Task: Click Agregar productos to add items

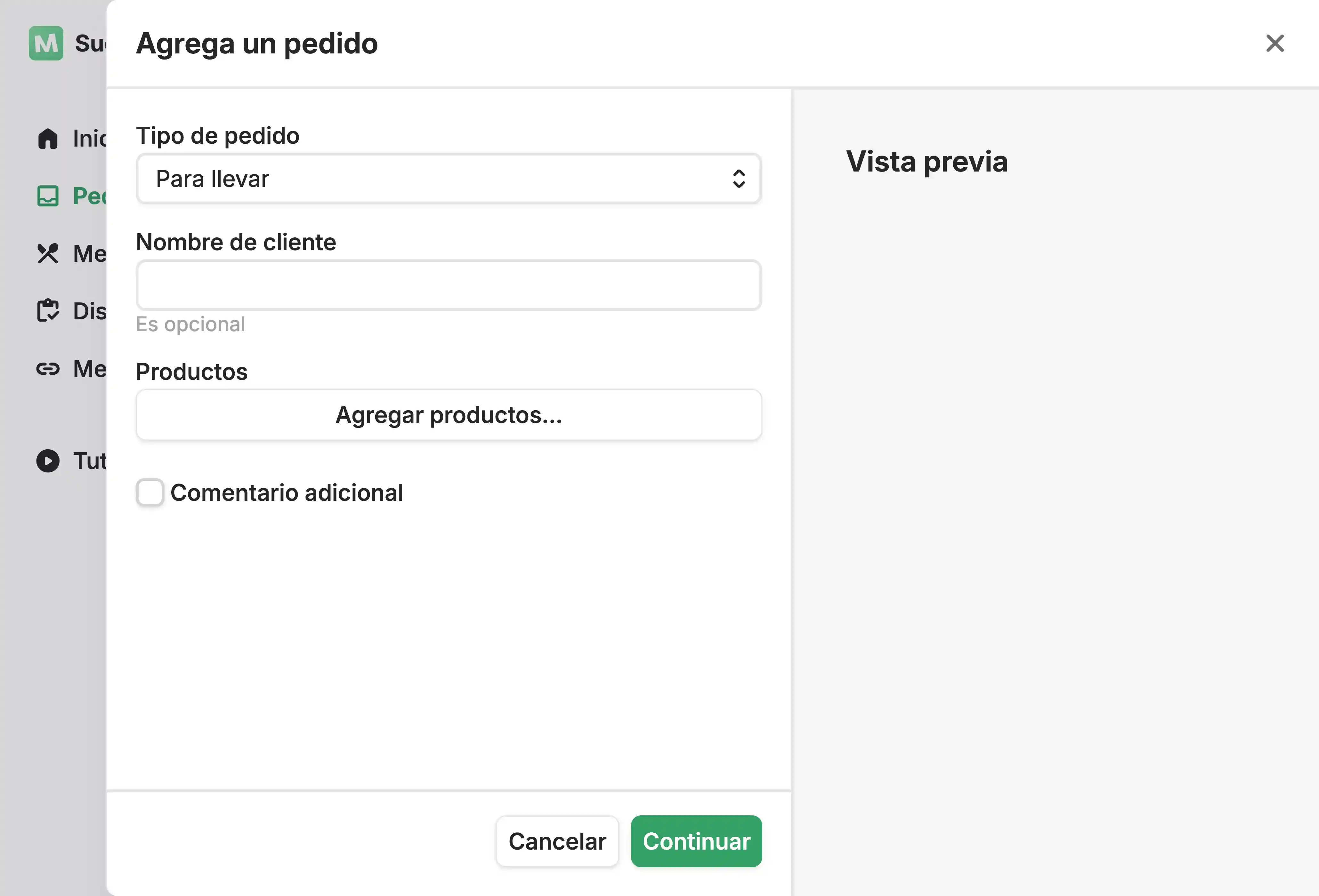Action: pos(449,415)
